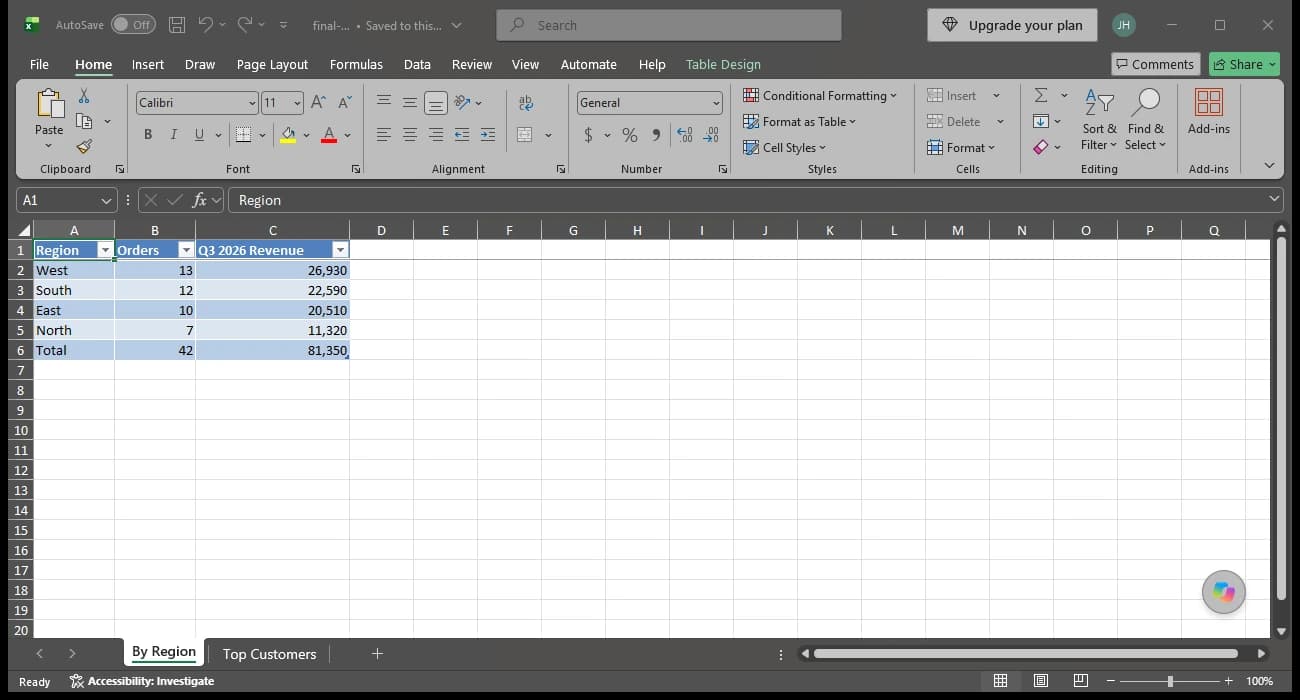Click the Share button
Image resolution: width=1300 pixels, height=700 pixels.
pyautogui.click(x=1244, y=64)
